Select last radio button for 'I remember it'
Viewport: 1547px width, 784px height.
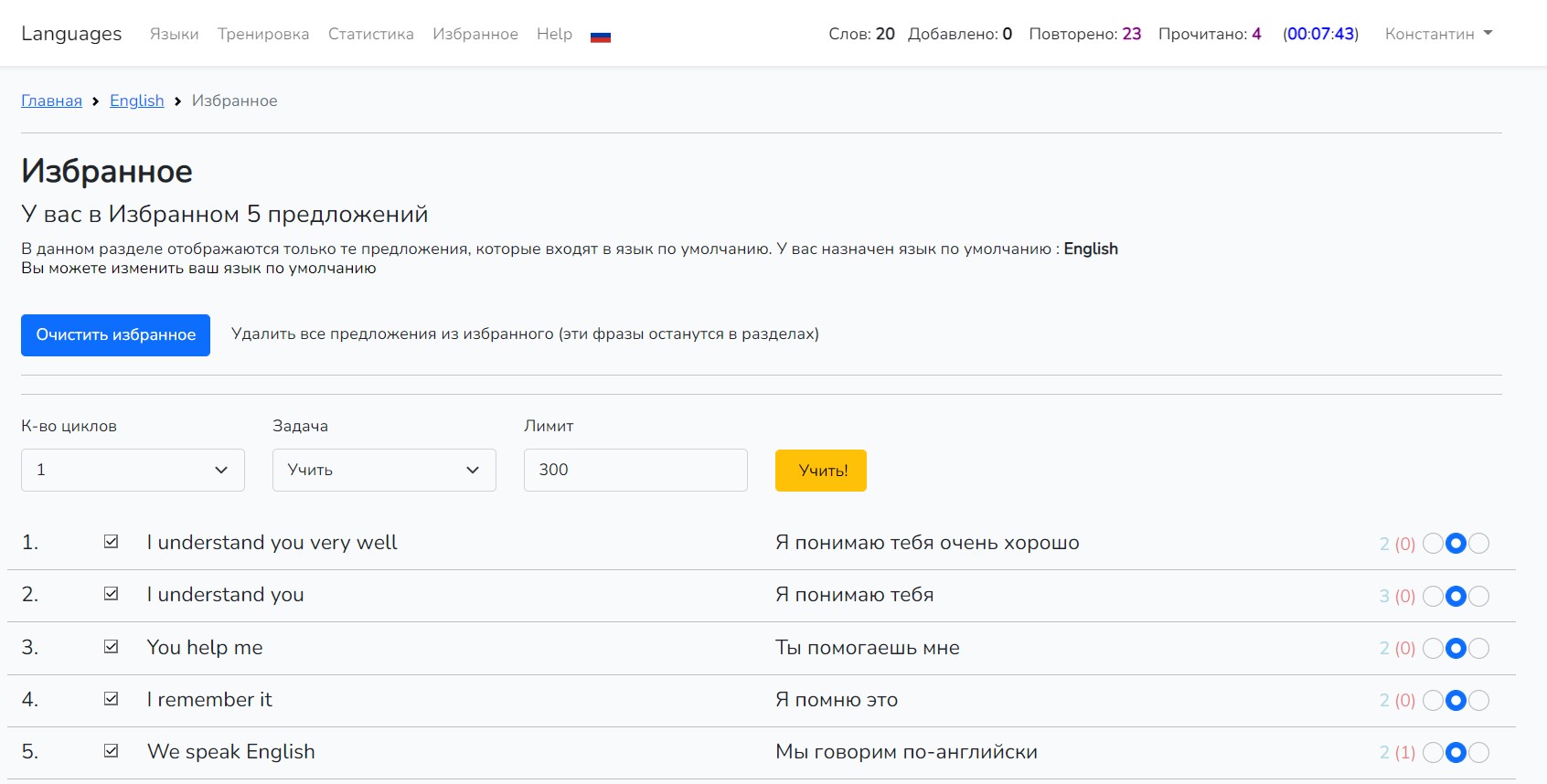pos(1478,701)
